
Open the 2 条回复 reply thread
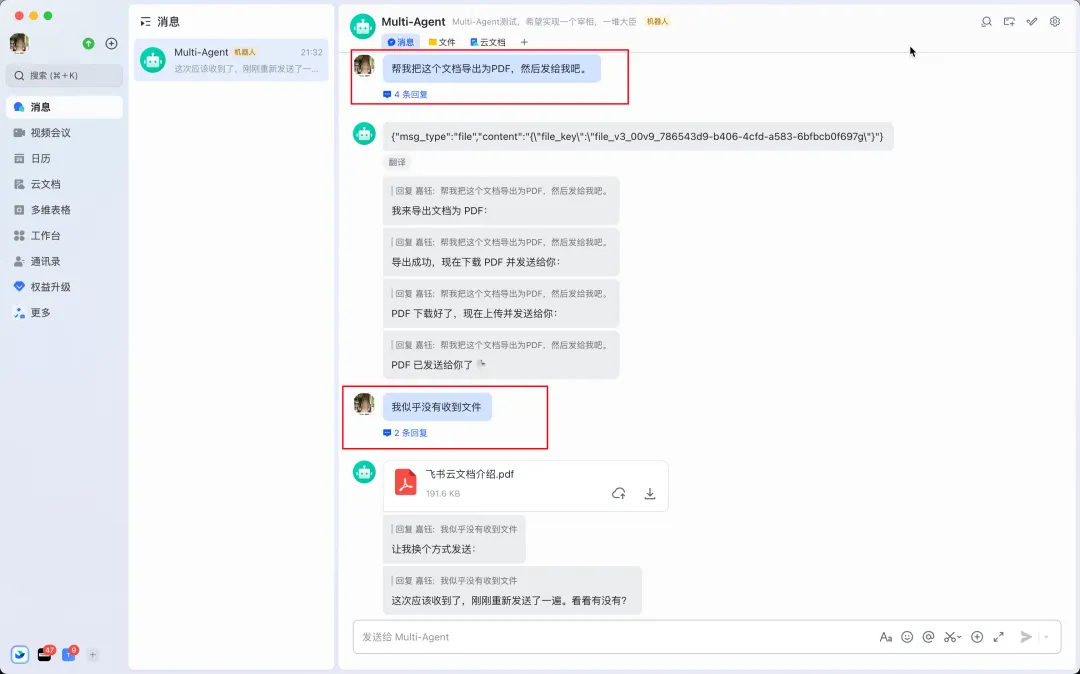[406, 433]
